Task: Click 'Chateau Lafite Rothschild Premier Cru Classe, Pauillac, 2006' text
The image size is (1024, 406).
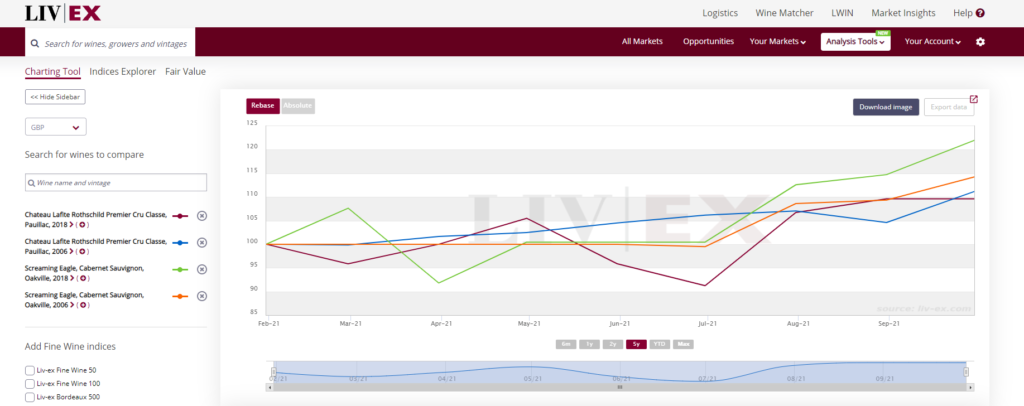Action: (x=95, y=246)
